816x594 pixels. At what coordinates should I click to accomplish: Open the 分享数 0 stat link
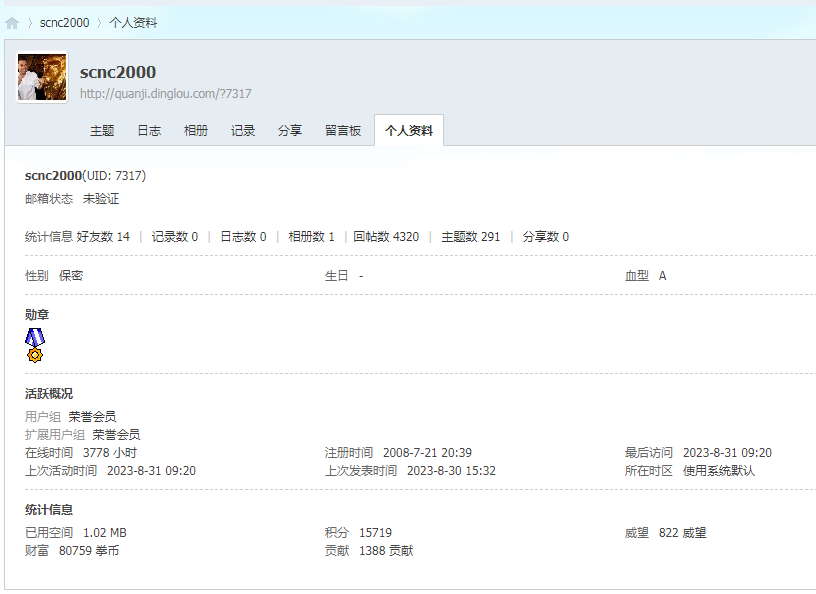[x=546, y=237]
